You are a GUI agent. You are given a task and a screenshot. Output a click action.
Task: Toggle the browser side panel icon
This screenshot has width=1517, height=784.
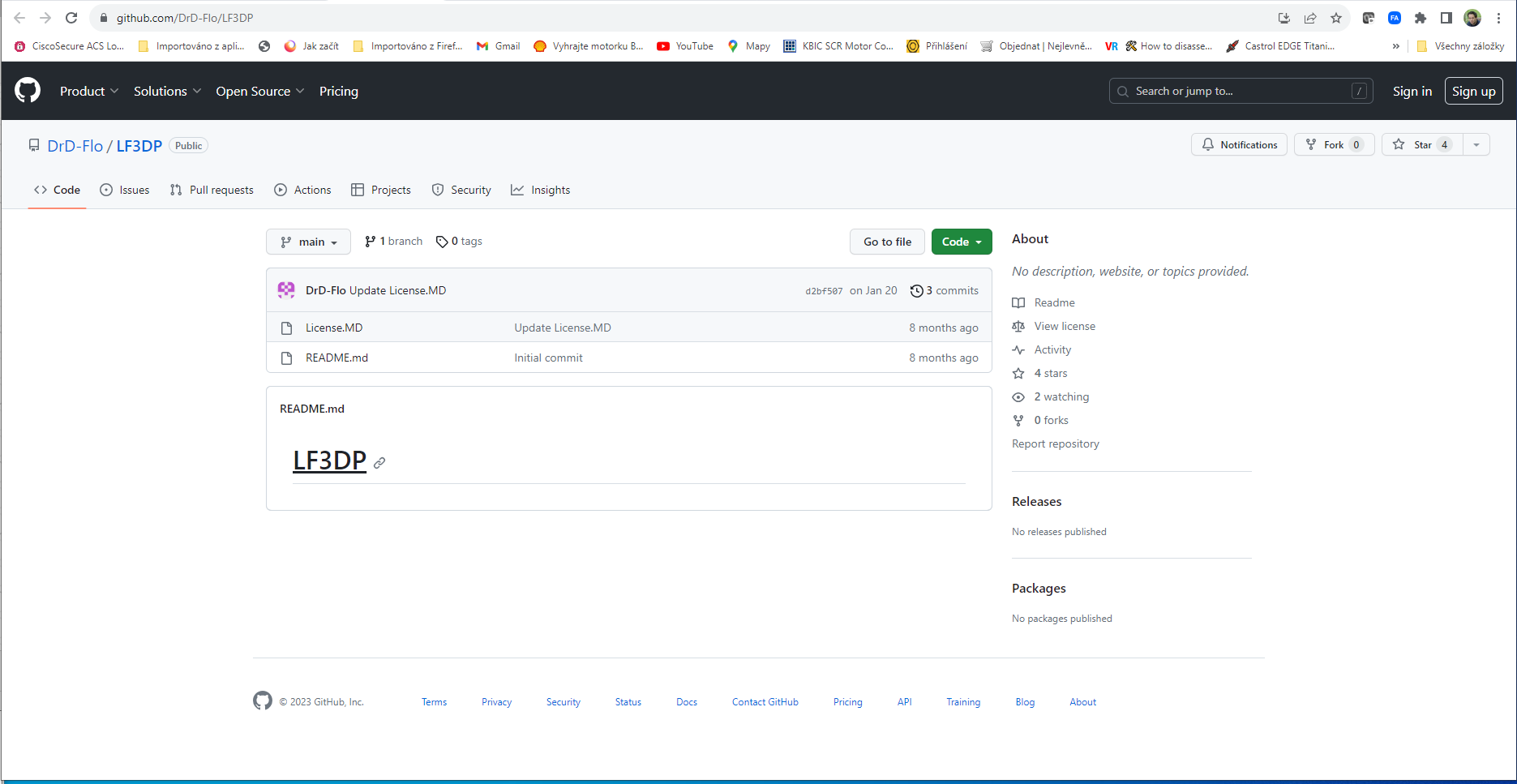click(1446, 18)
